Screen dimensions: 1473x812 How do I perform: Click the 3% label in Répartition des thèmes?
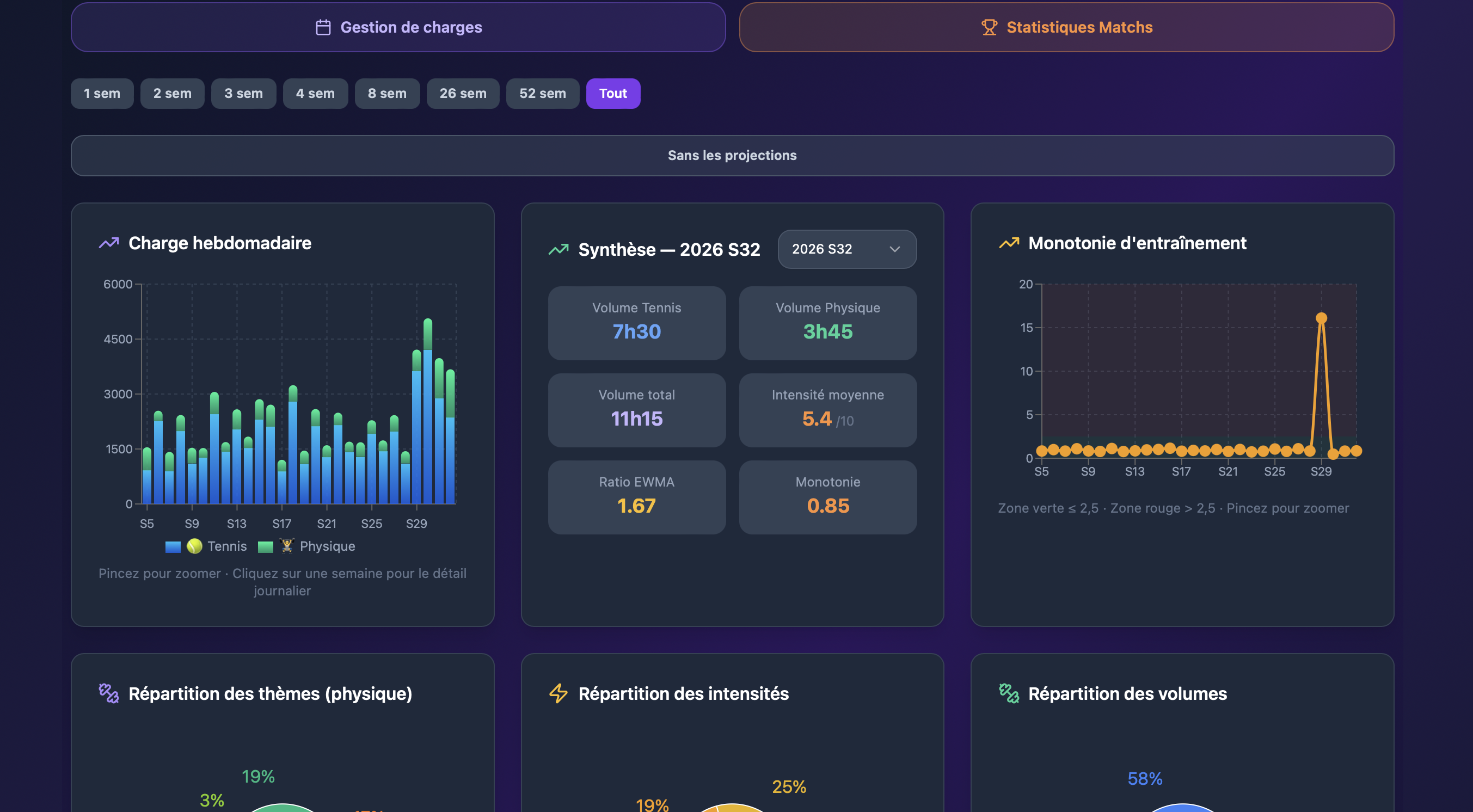212,801
